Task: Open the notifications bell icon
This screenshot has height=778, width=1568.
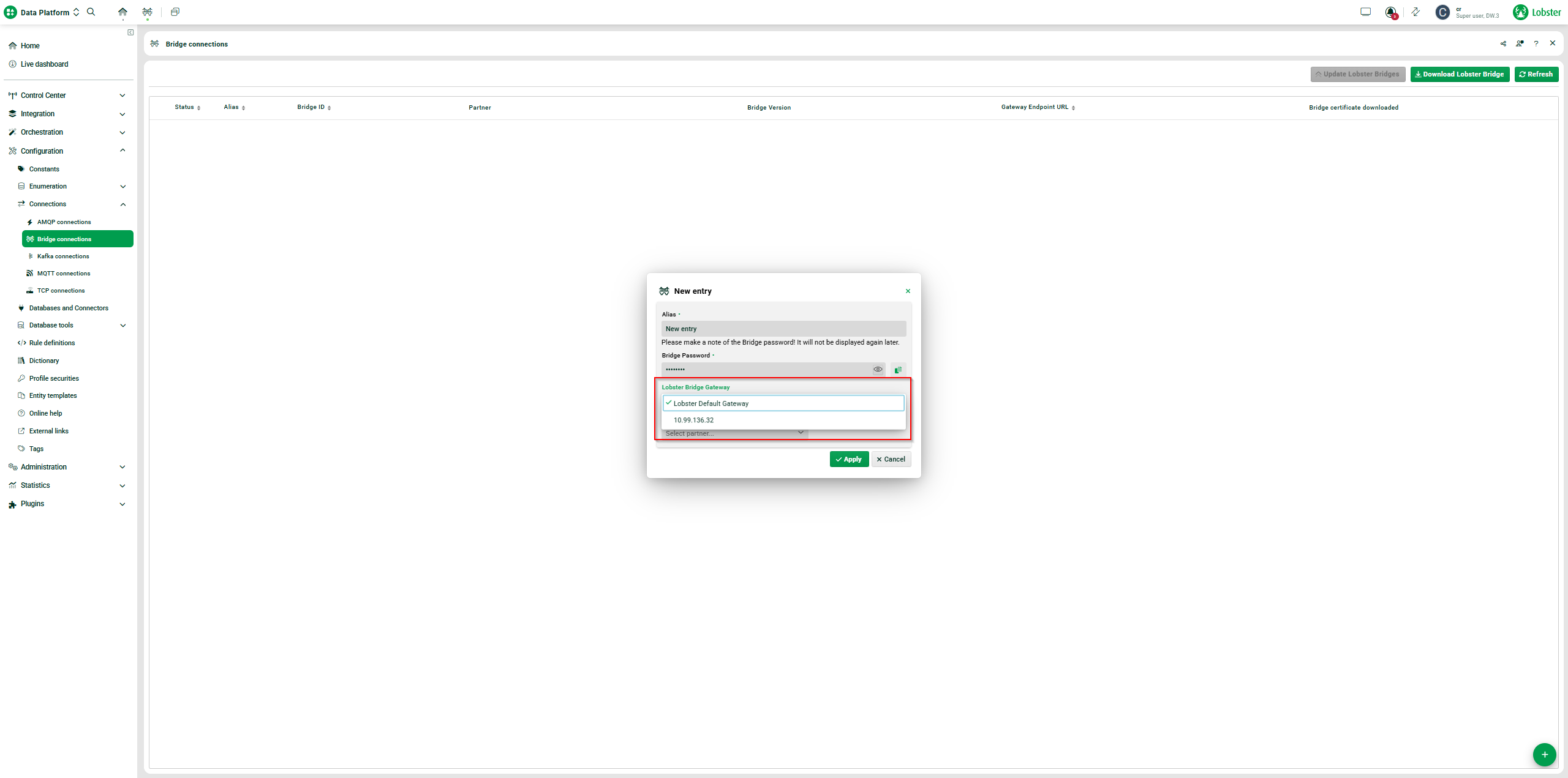Action: tap(1390, 12)
